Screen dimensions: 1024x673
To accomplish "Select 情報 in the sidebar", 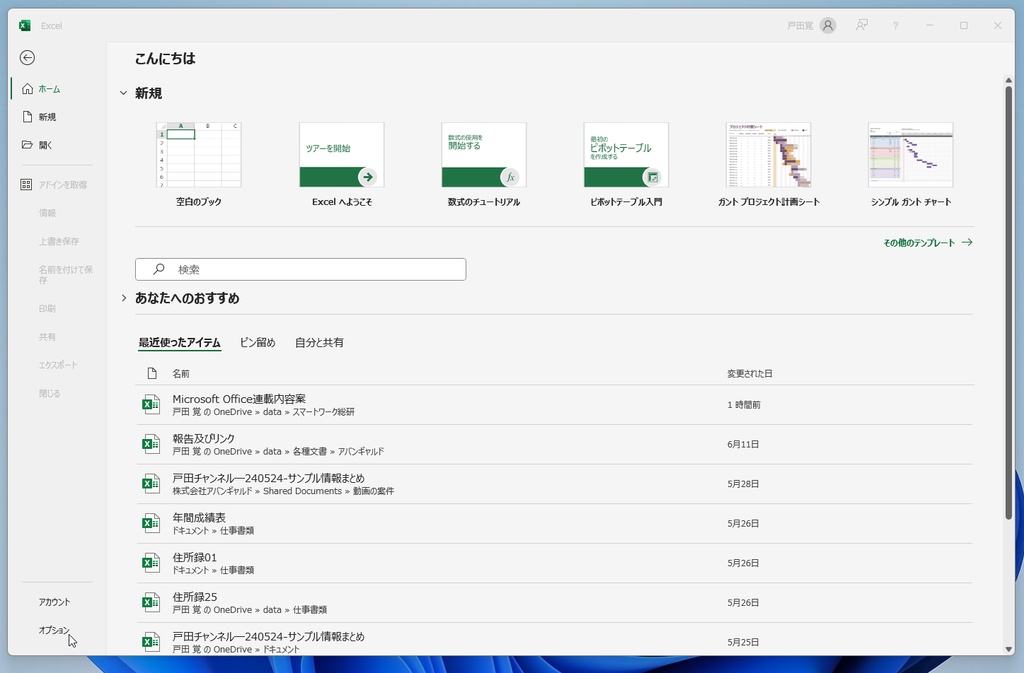I will click(x=47, y=213).
